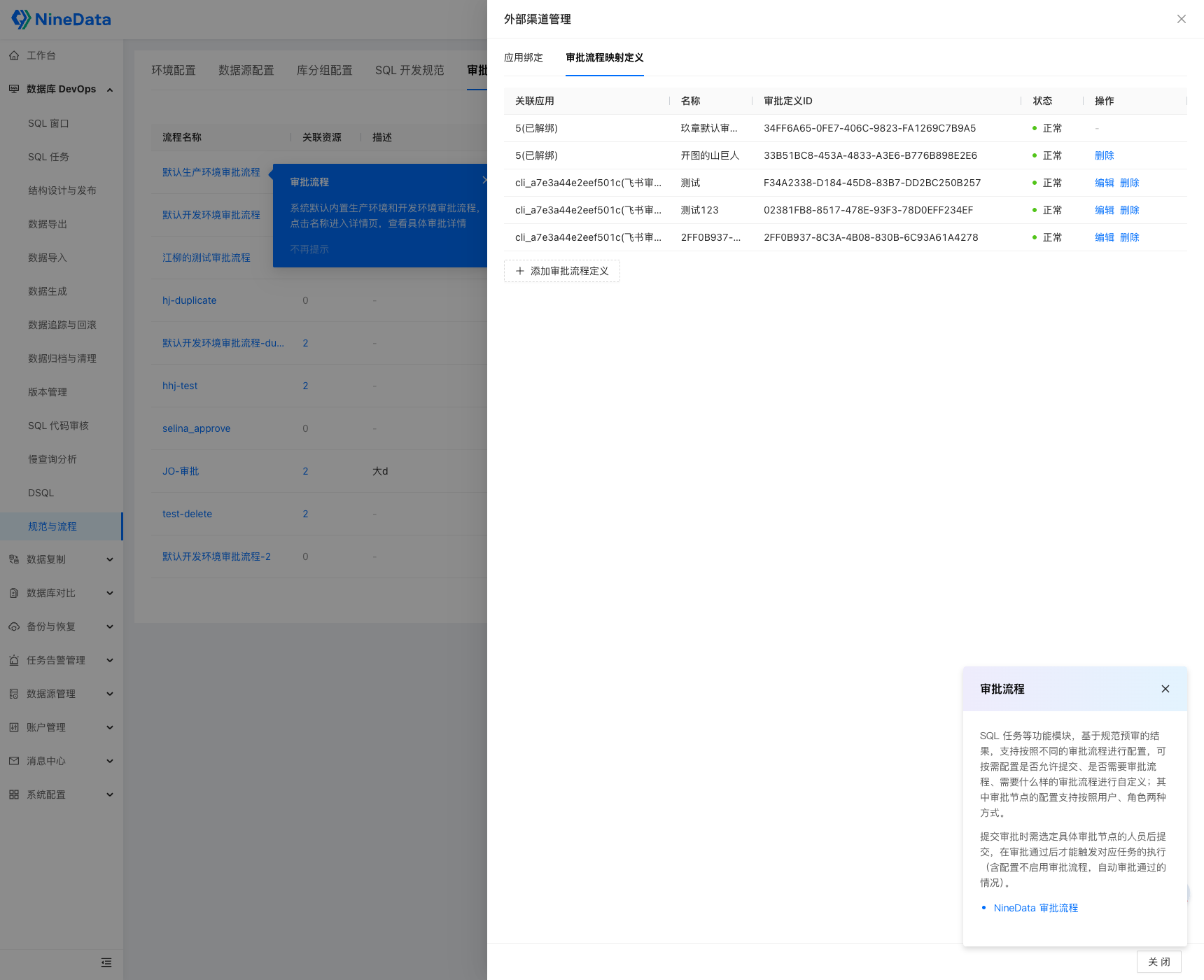1204x980 pixels.
Task: Select the 数据复制 sidebar icon
Action: click(14, 559)
